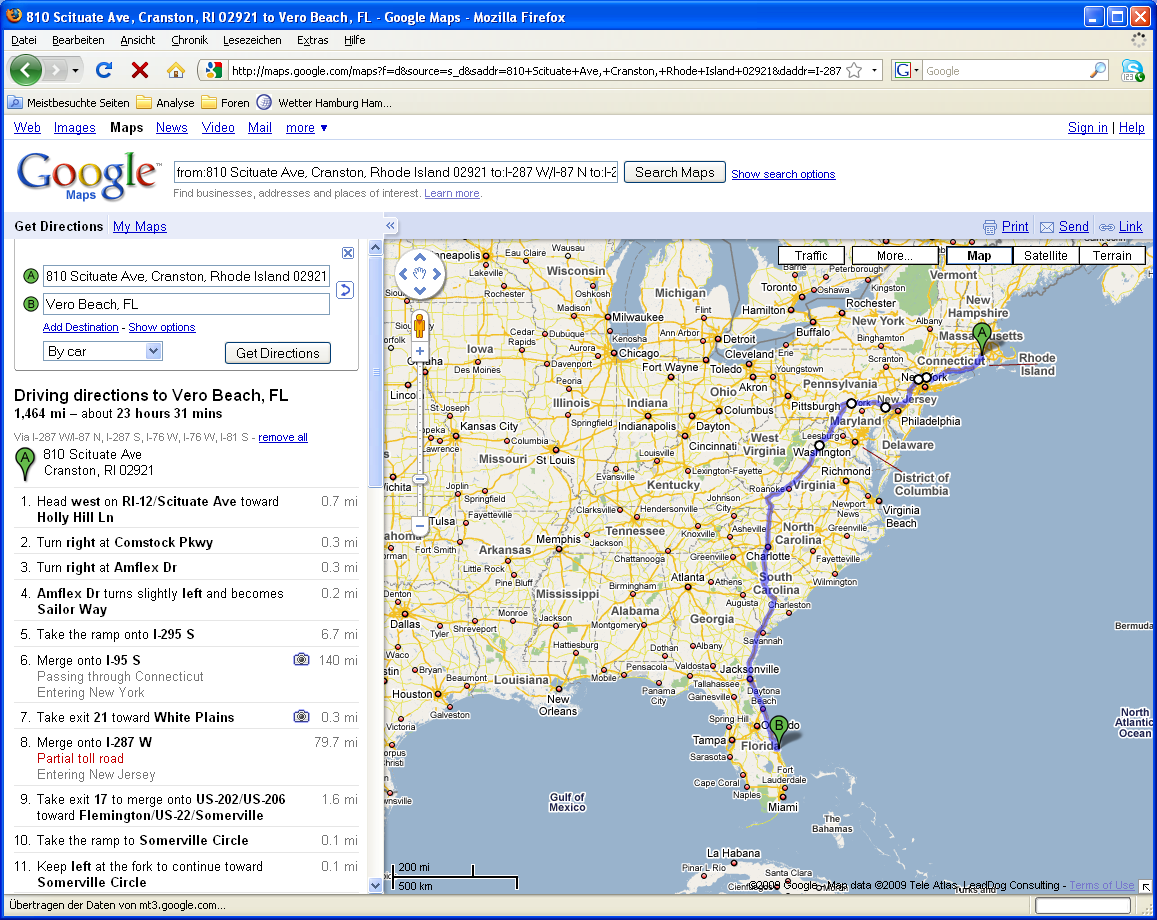This screenshot has height=920, width=1157.
Task: Expand the Google 'more' services menu
Action: [x=306, y=128]
